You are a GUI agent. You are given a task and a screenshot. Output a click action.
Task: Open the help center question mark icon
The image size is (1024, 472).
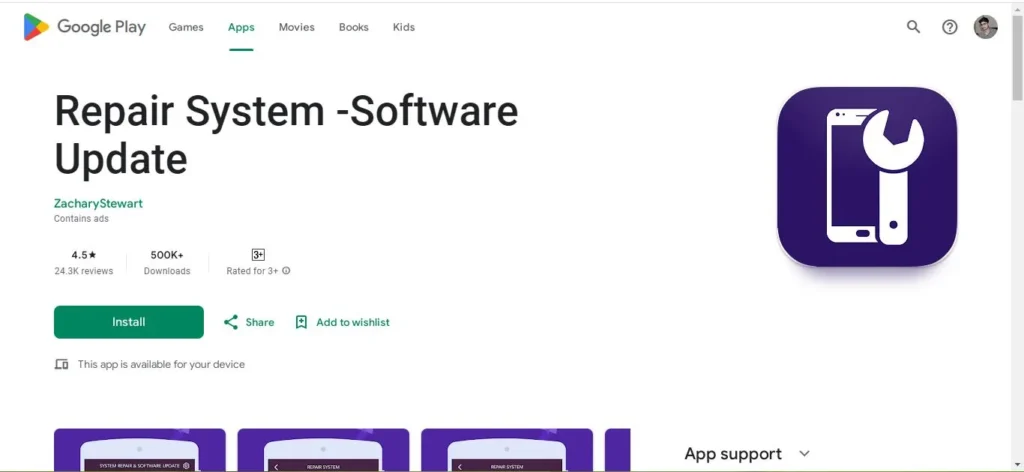[x=950, y=27]
